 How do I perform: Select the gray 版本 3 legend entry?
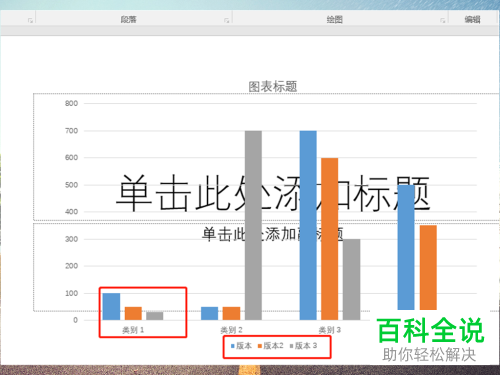point(303,346)
